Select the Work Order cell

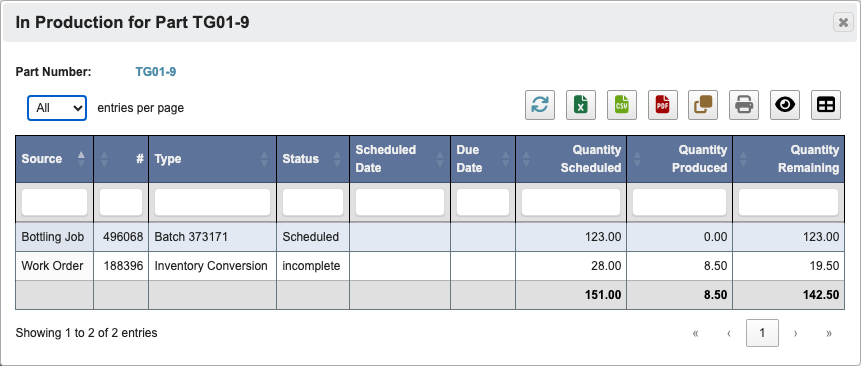coord(54,266)
